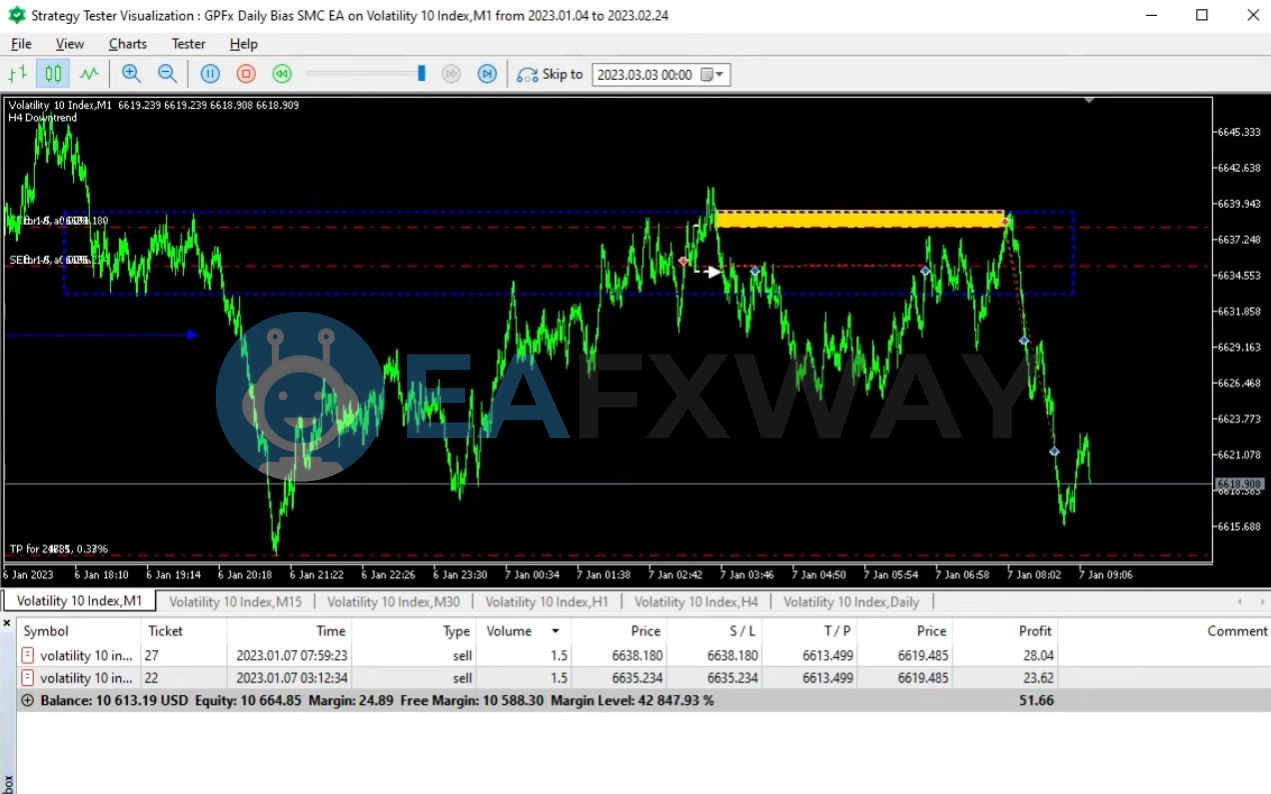The image size is (1271, 794).
Task: Switch chart to bar chart mode
Action: click(x=18, y=73)
